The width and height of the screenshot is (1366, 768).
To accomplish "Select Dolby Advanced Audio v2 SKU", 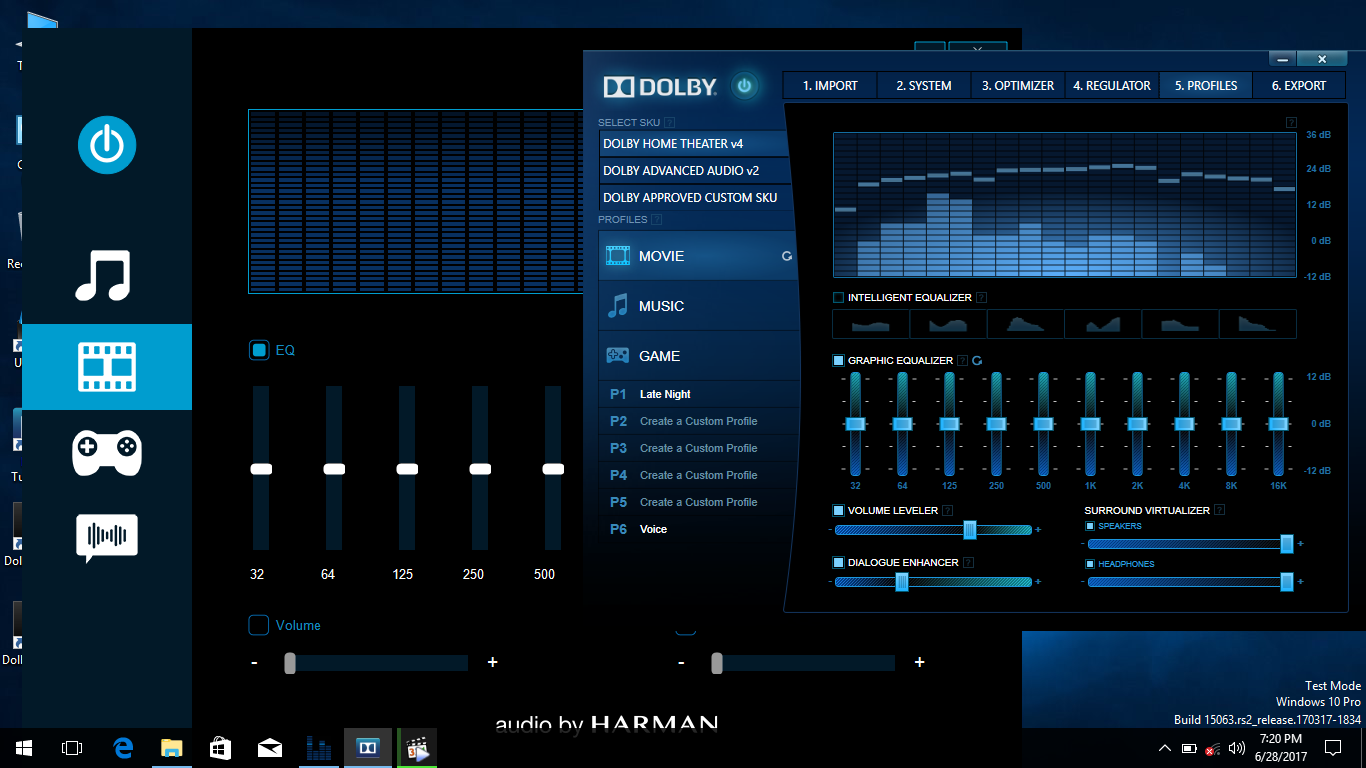I will click(x=695, y=171).
